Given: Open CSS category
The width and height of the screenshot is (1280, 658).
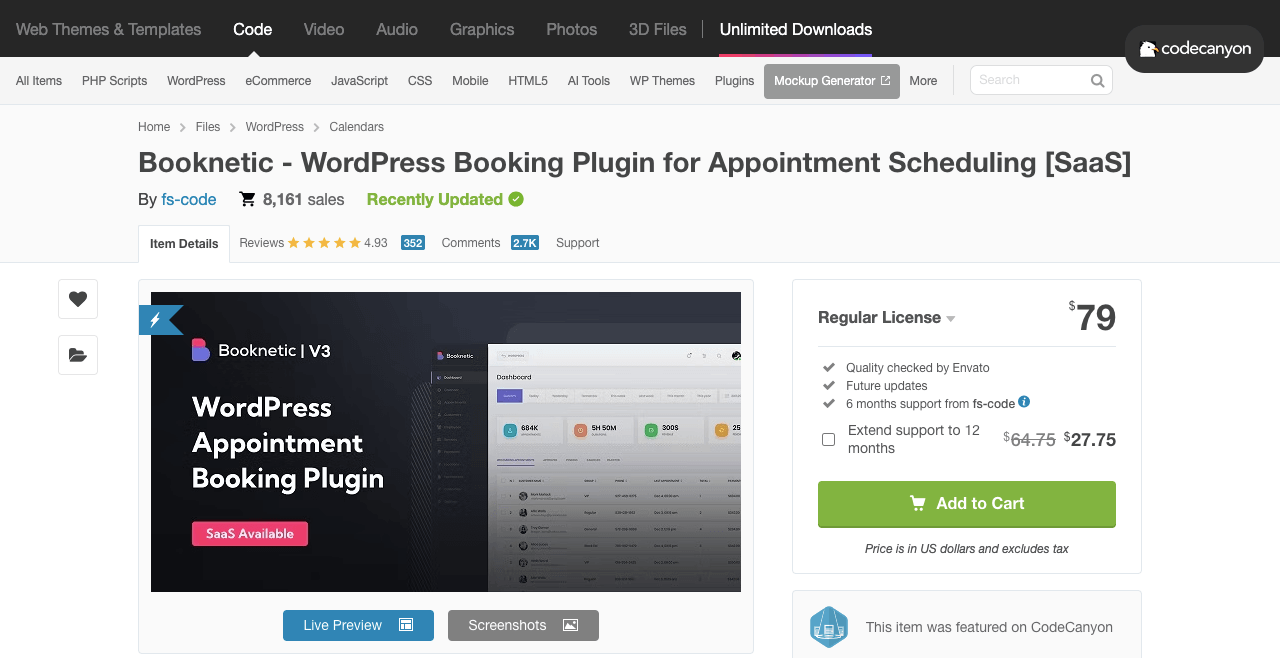Looking at the screenshot, I should (x=420, y=81).
